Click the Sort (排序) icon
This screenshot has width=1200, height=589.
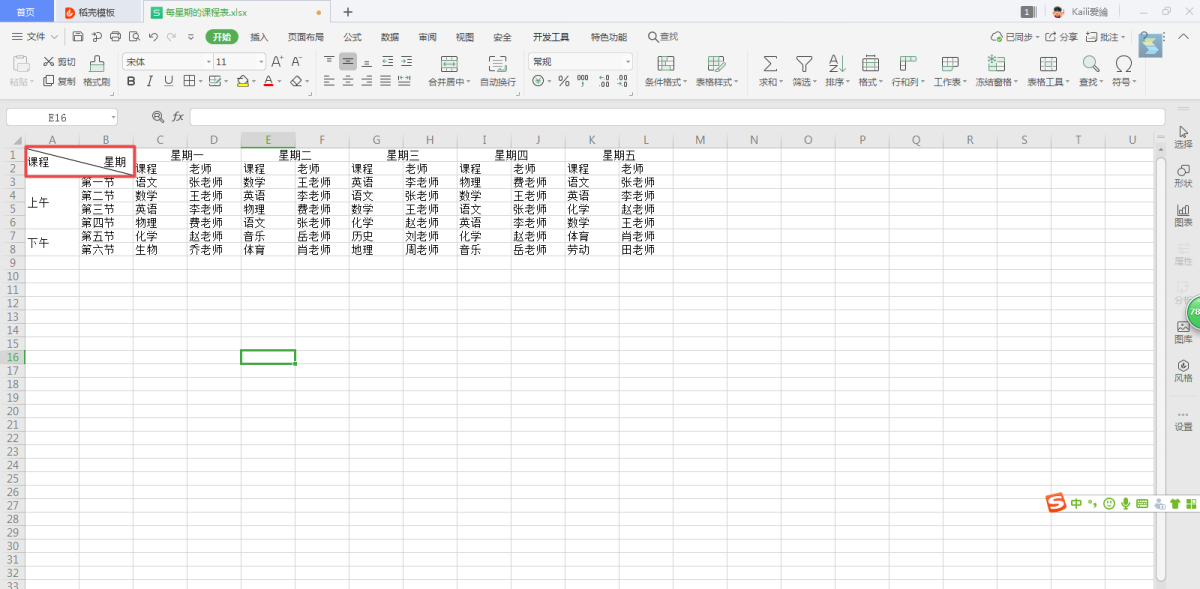coord(836,64)
